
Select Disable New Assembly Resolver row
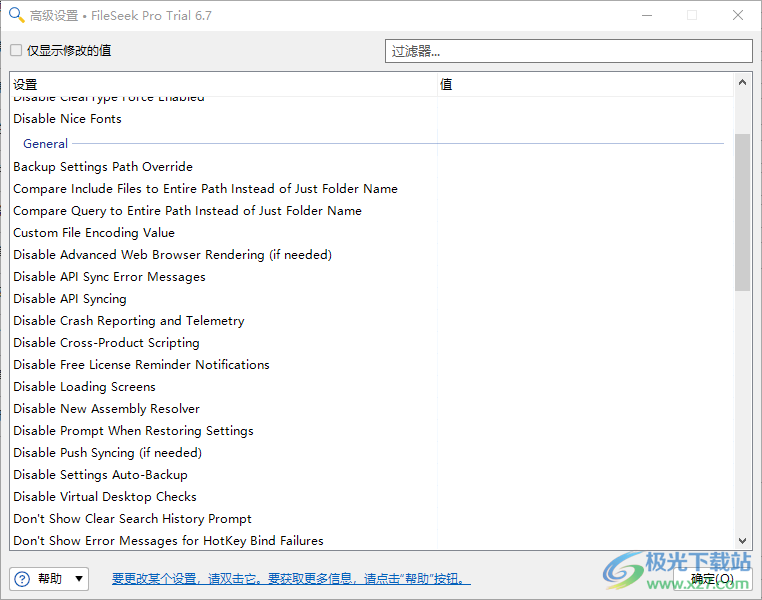[x=372, y=409]
